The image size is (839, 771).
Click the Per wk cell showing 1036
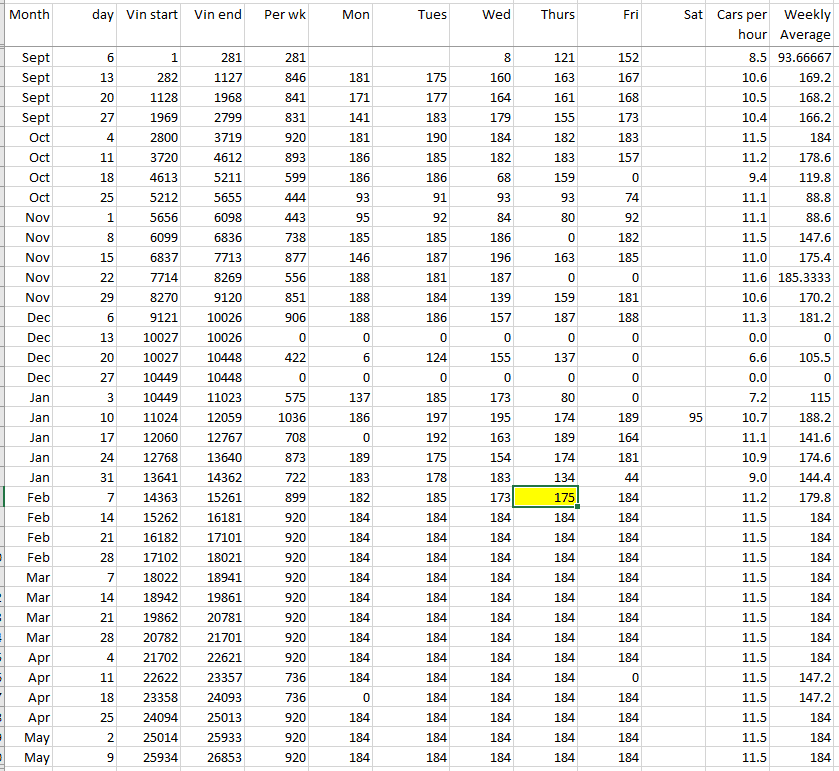[x=280, y=417]
